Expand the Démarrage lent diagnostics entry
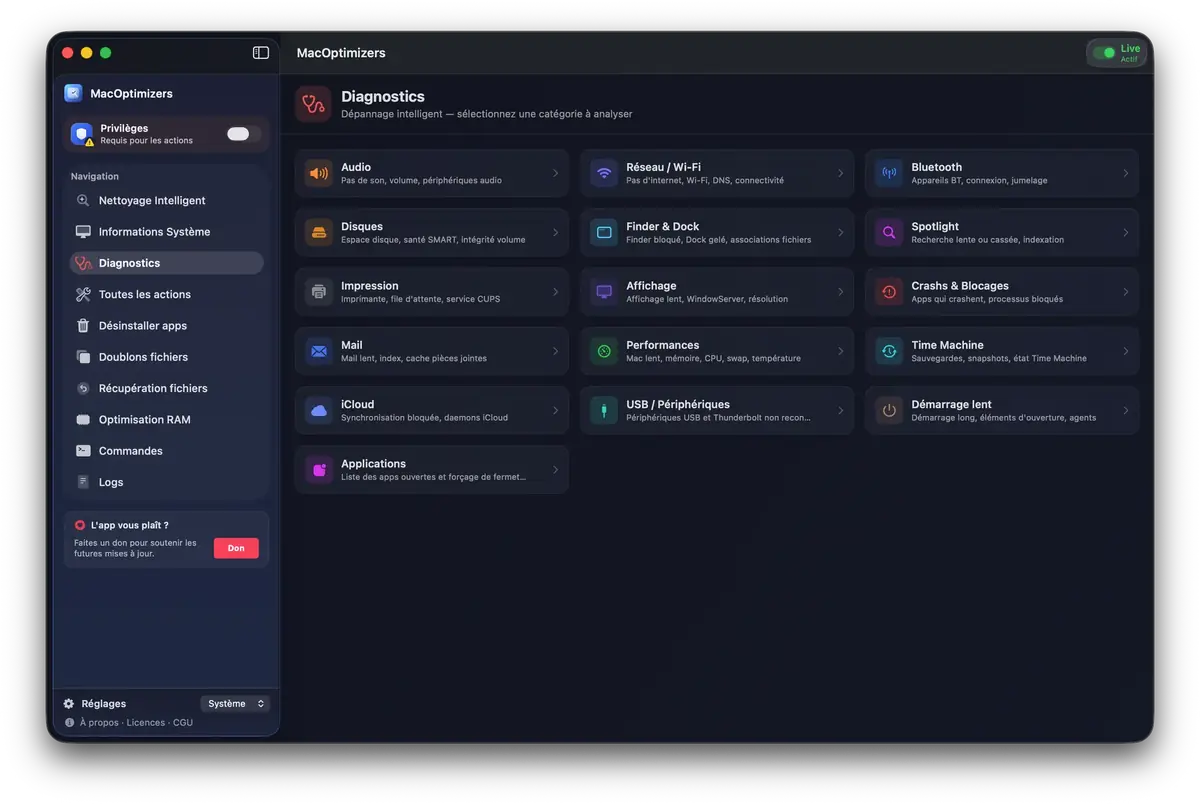The width and height of the screenshot is (1200, 804). pyautogui.click(x=1000, y=410)
